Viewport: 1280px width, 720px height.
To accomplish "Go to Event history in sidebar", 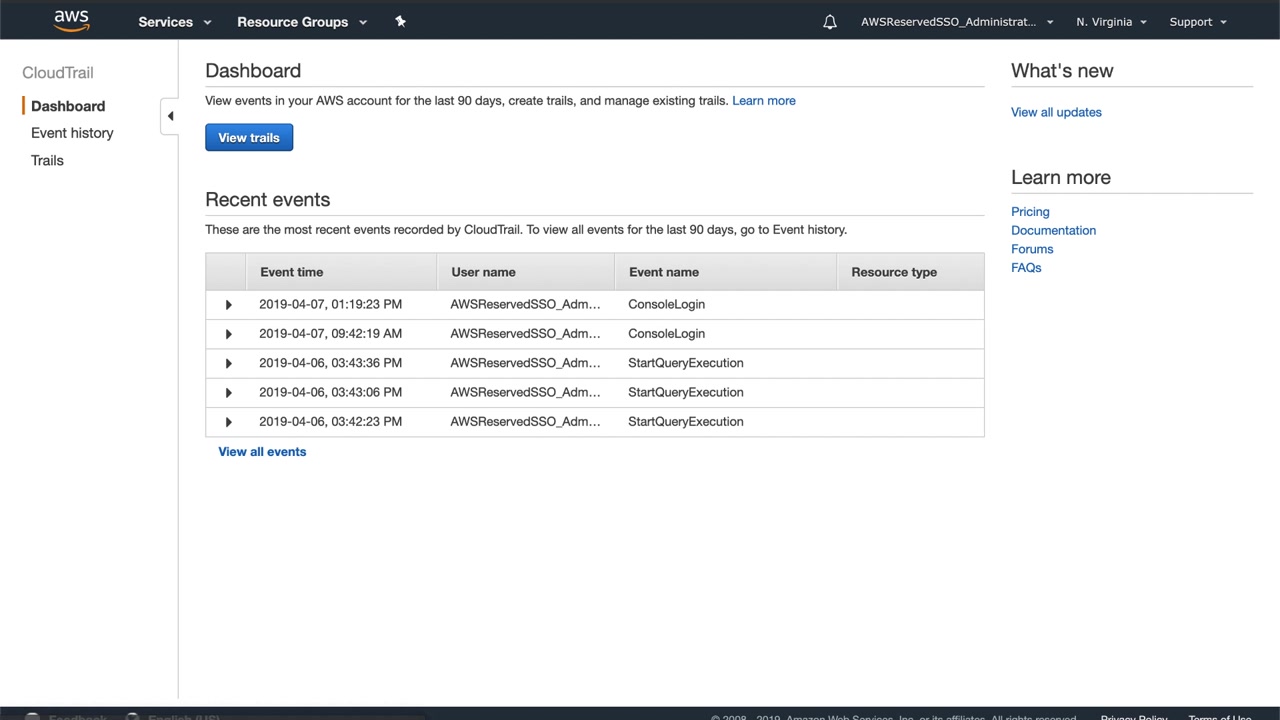I will 72,133.
